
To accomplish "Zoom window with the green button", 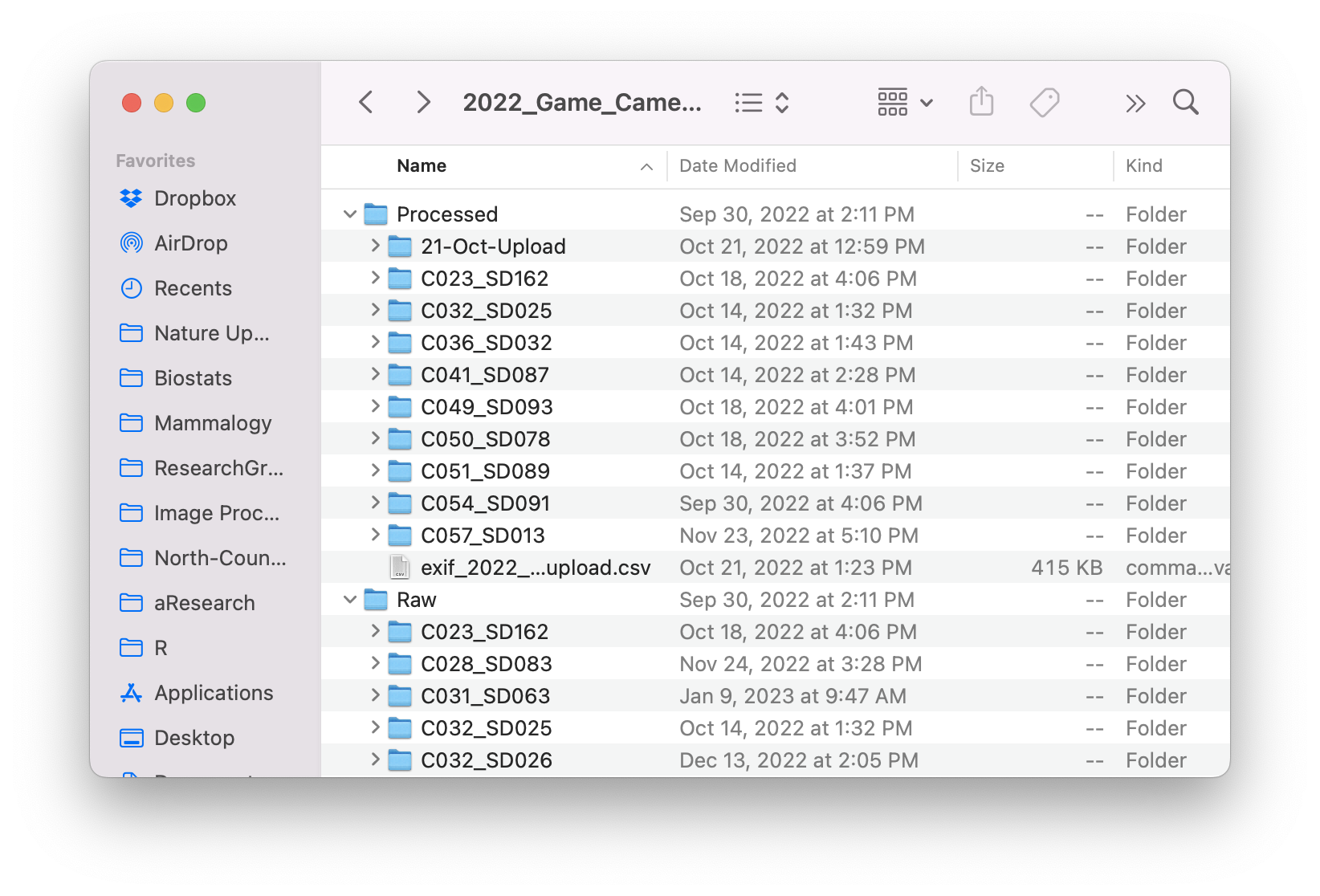I will (196, 103).
